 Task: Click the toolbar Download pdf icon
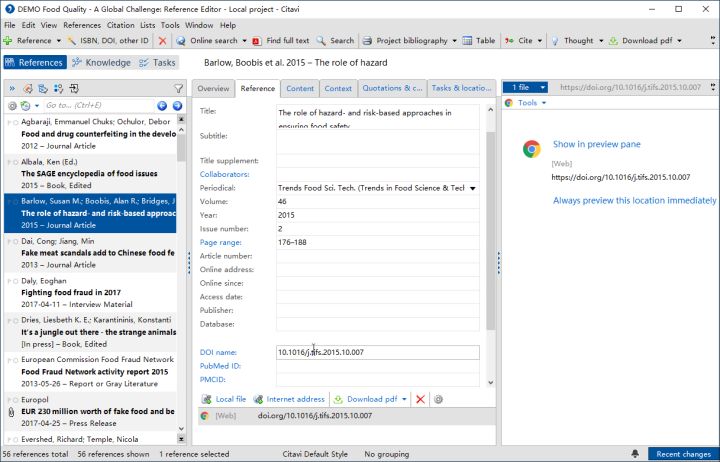click(613, 40)
